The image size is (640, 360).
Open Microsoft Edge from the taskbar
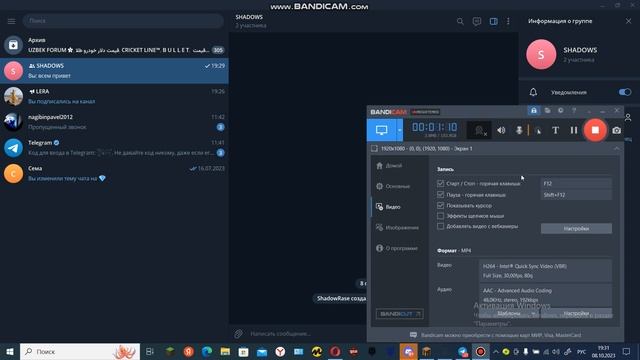207,351
